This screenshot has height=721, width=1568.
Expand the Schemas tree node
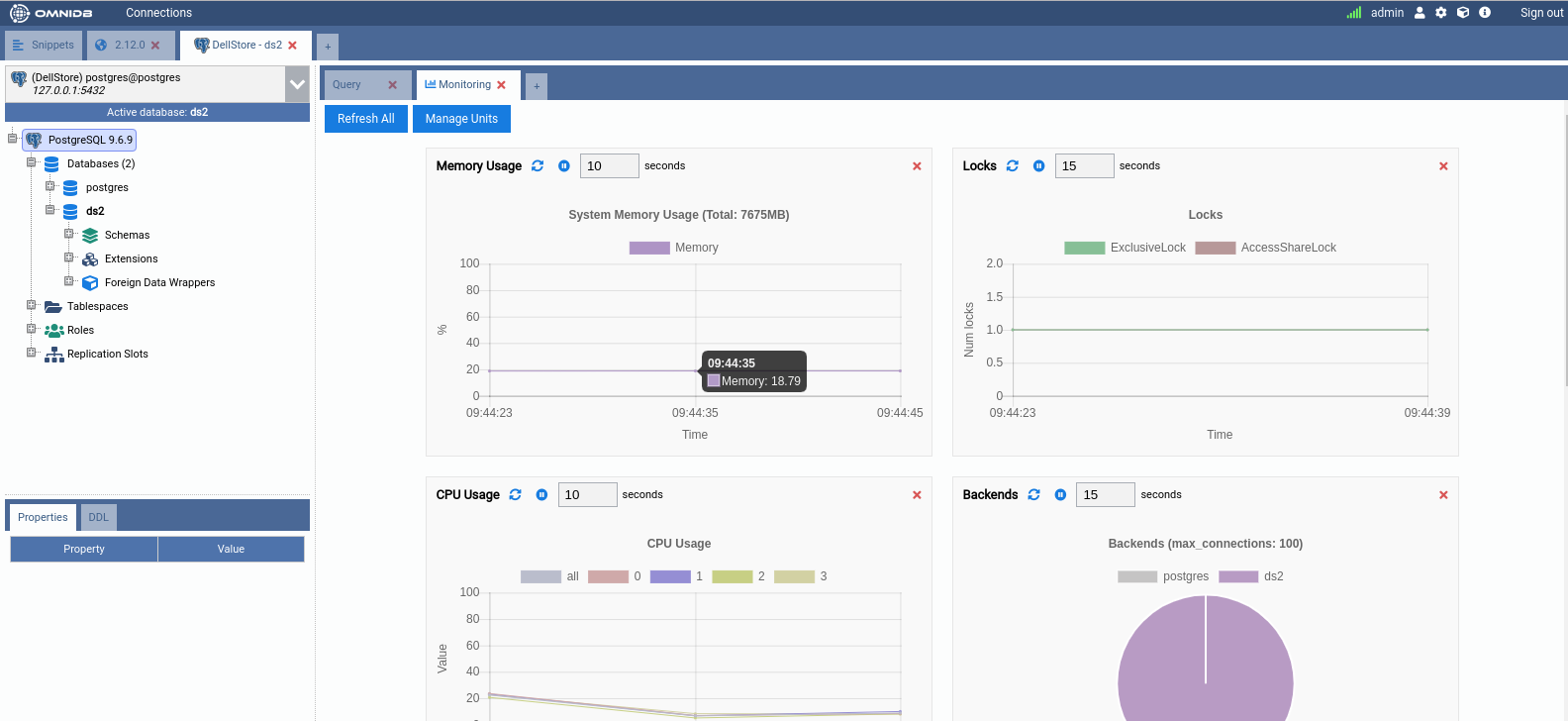tap(69, 235)
